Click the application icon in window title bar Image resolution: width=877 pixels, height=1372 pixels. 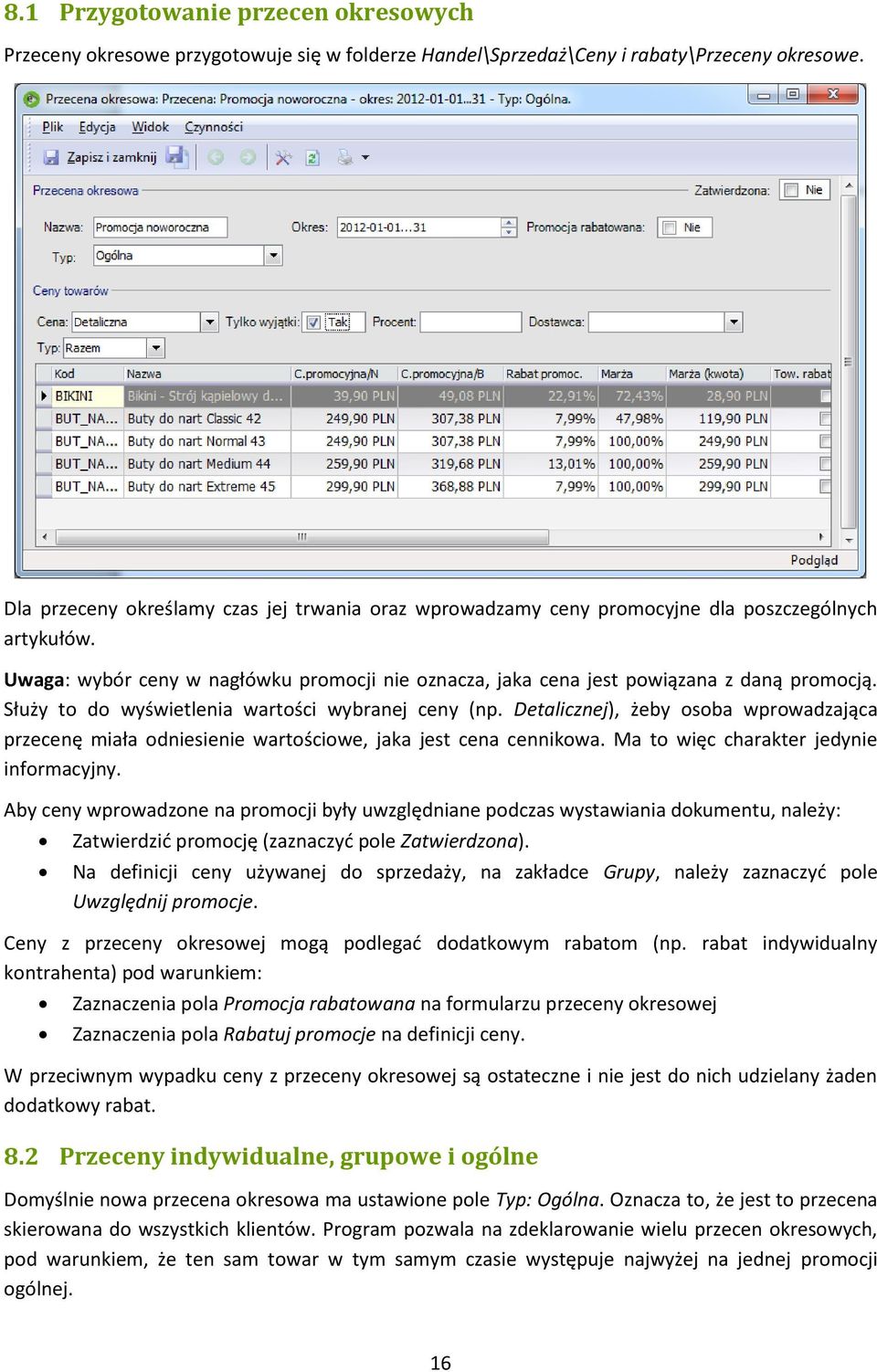(x=31, y=98)
